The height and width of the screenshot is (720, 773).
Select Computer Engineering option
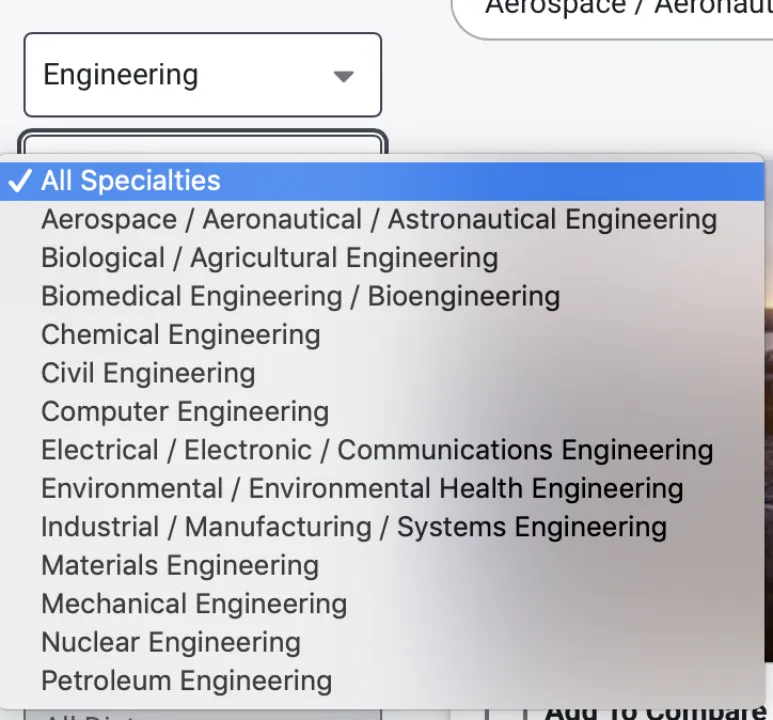pos(382,412)
